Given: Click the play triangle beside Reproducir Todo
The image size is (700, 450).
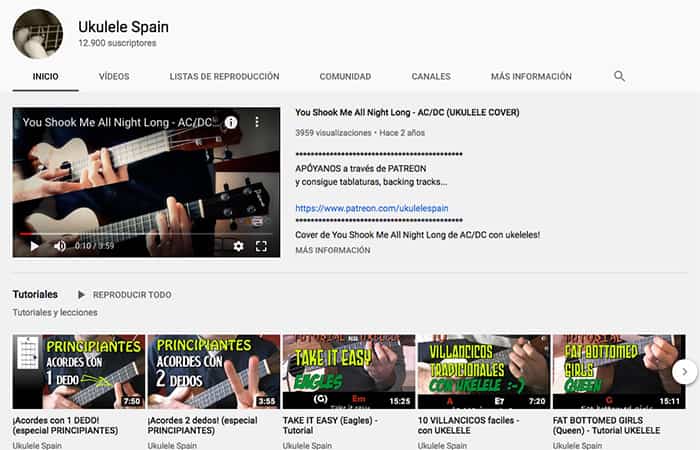Looking at the screenshot, I should point(81,295).
